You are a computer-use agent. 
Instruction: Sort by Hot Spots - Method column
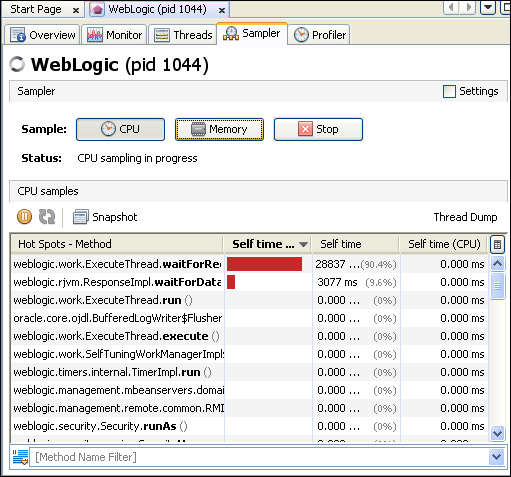point(117,244)
